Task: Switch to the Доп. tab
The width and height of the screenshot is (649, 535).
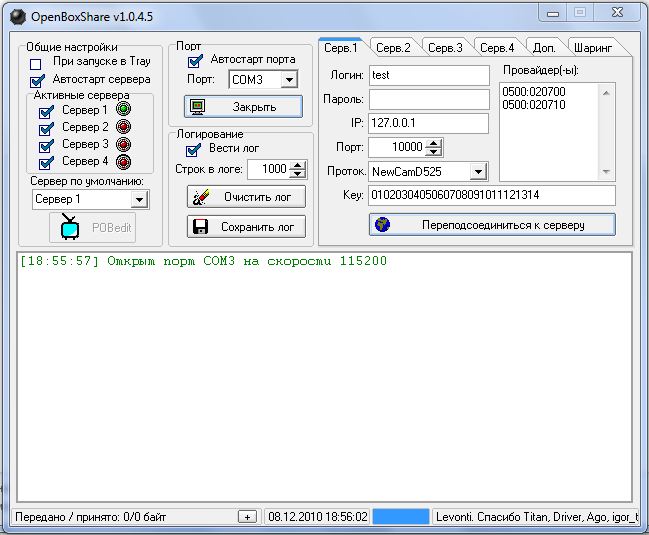Action: tap(544, 48)
